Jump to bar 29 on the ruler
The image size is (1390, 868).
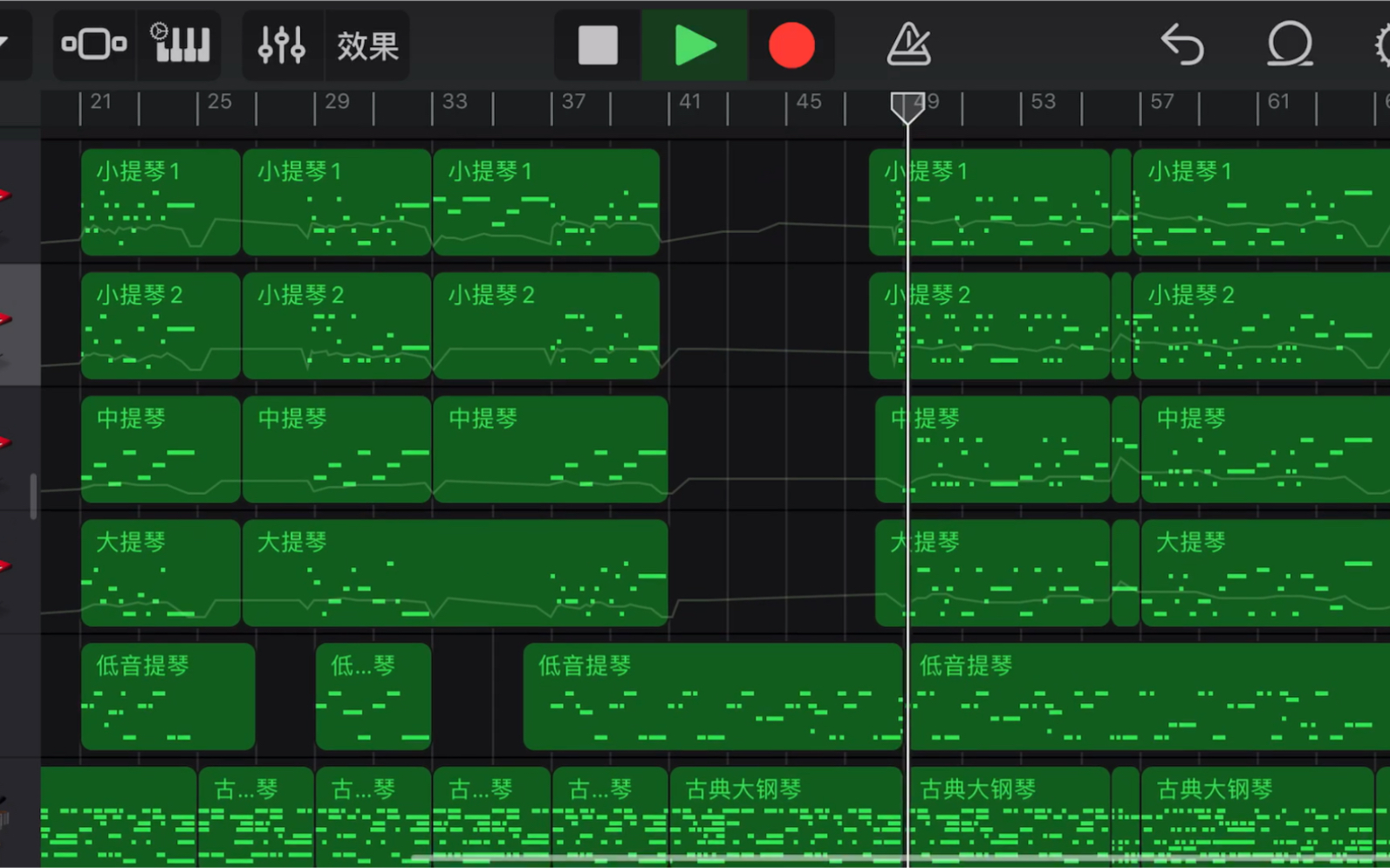(337, 102)
